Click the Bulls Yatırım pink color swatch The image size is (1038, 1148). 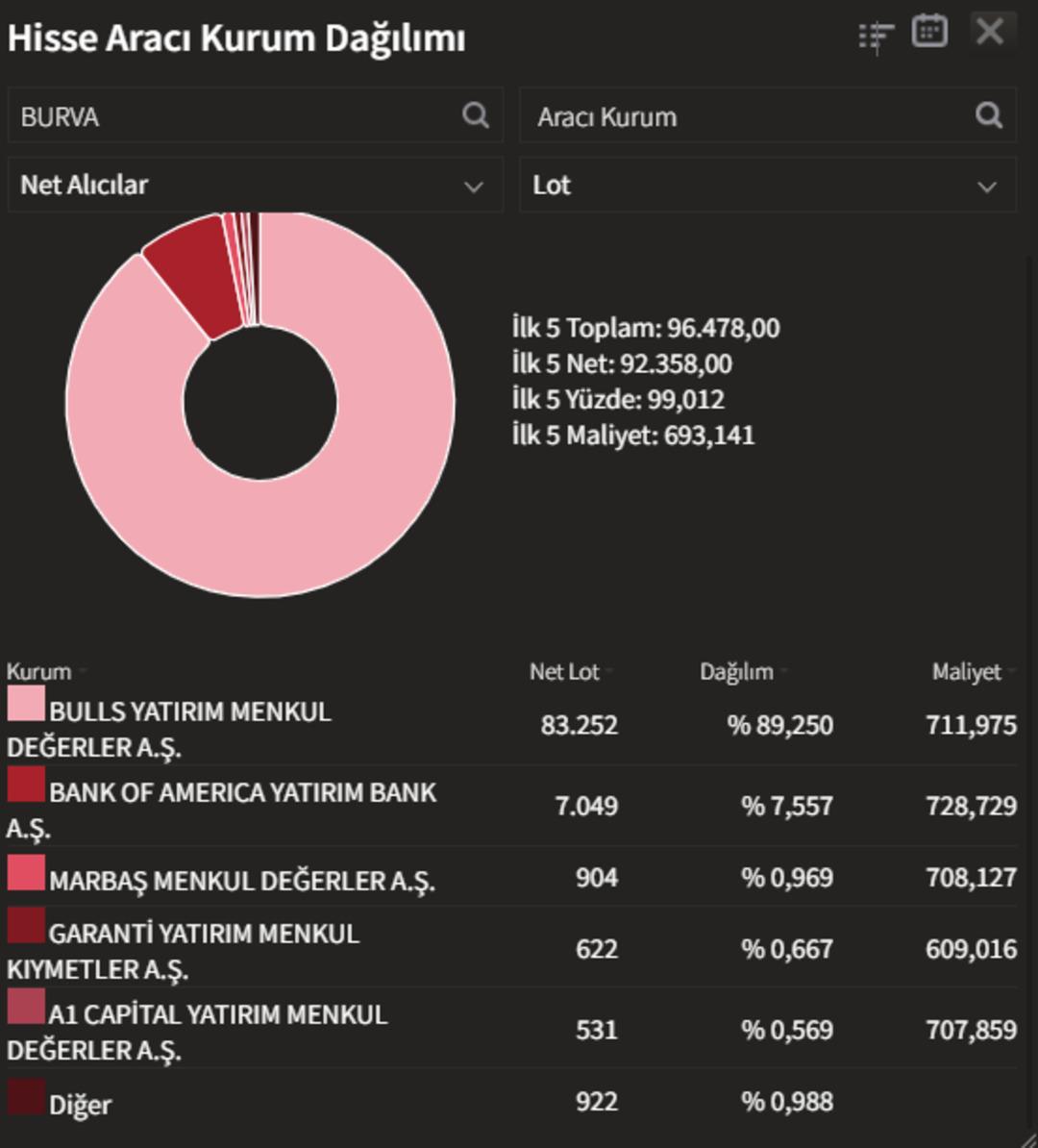tap(26, 703)
